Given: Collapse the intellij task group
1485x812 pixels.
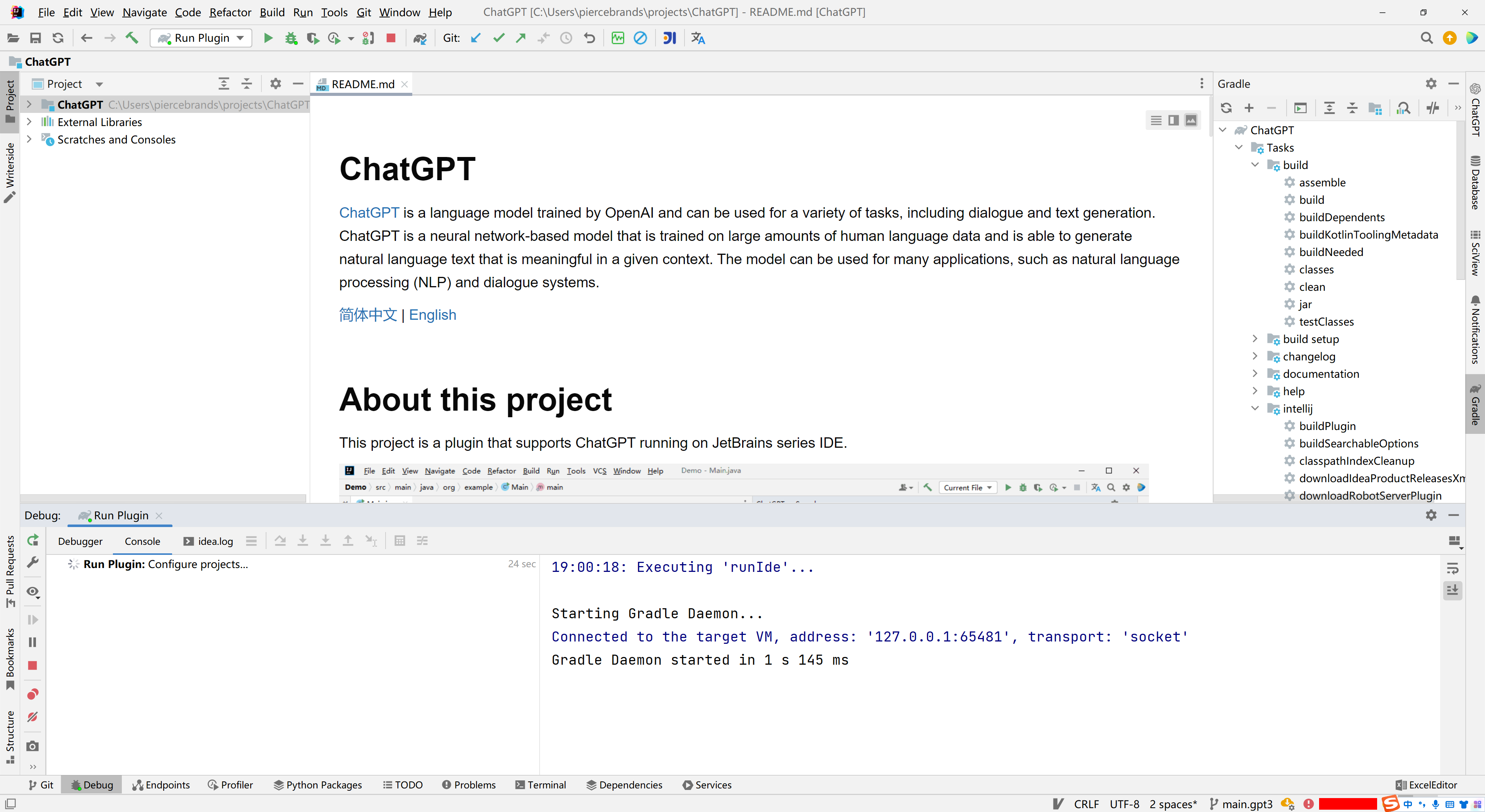Looking at the screenshot, I should point(1255,408).
